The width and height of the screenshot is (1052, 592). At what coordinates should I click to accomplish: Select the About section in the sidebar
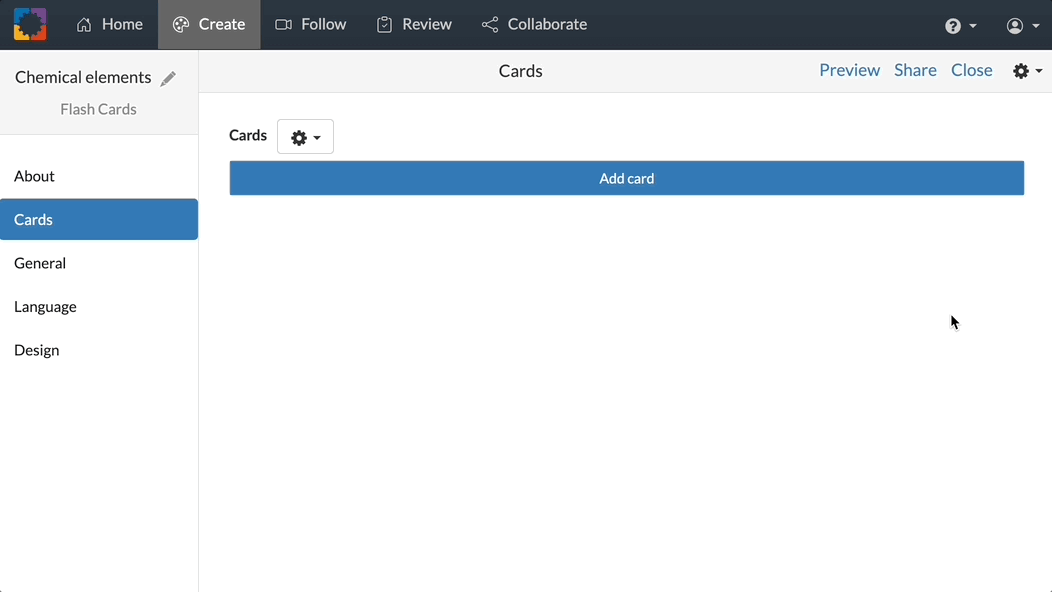(x=34, y=176)
